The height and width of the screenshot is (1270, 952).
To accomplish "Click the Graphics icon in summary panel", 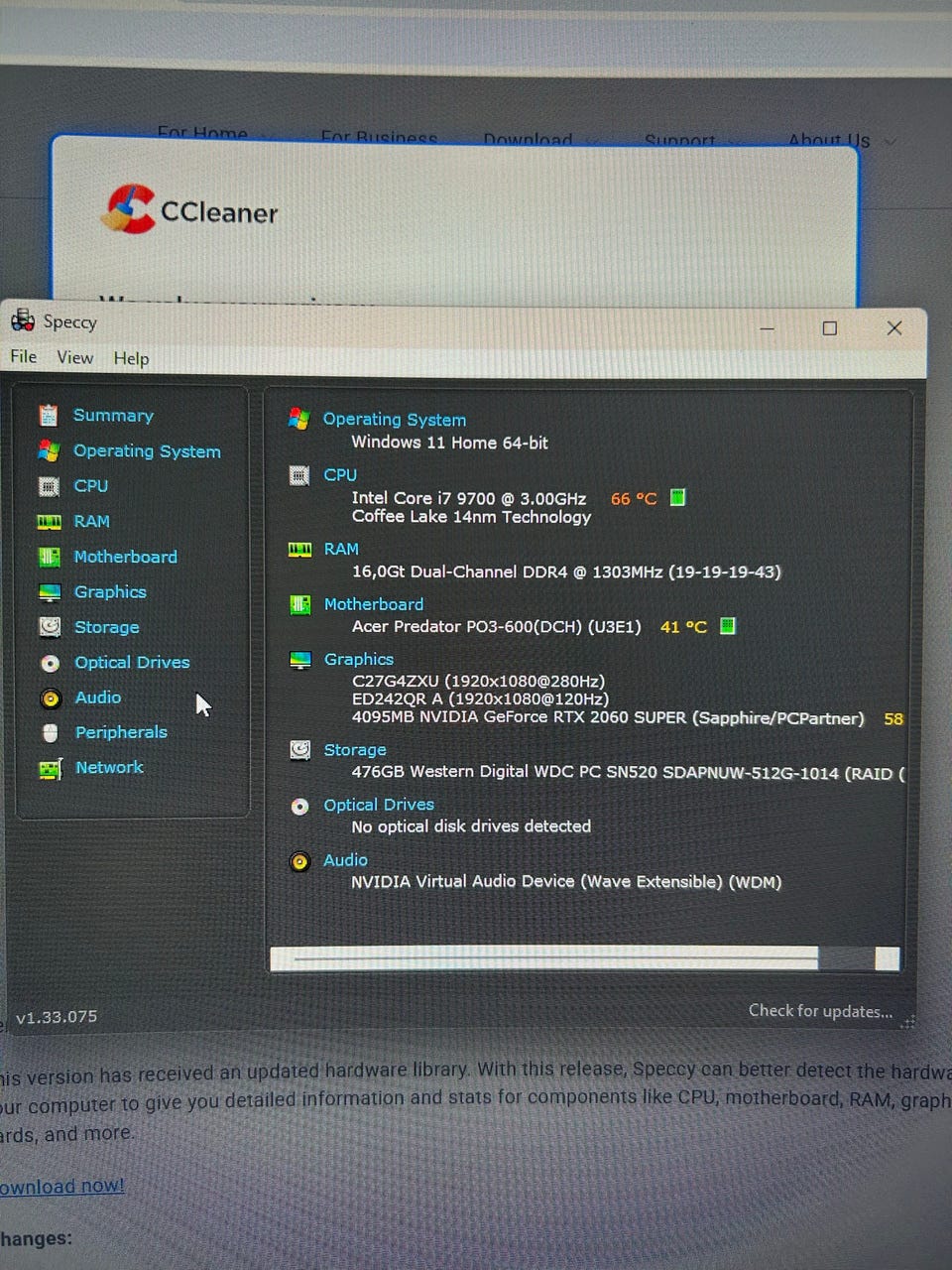I will [299, 660].
